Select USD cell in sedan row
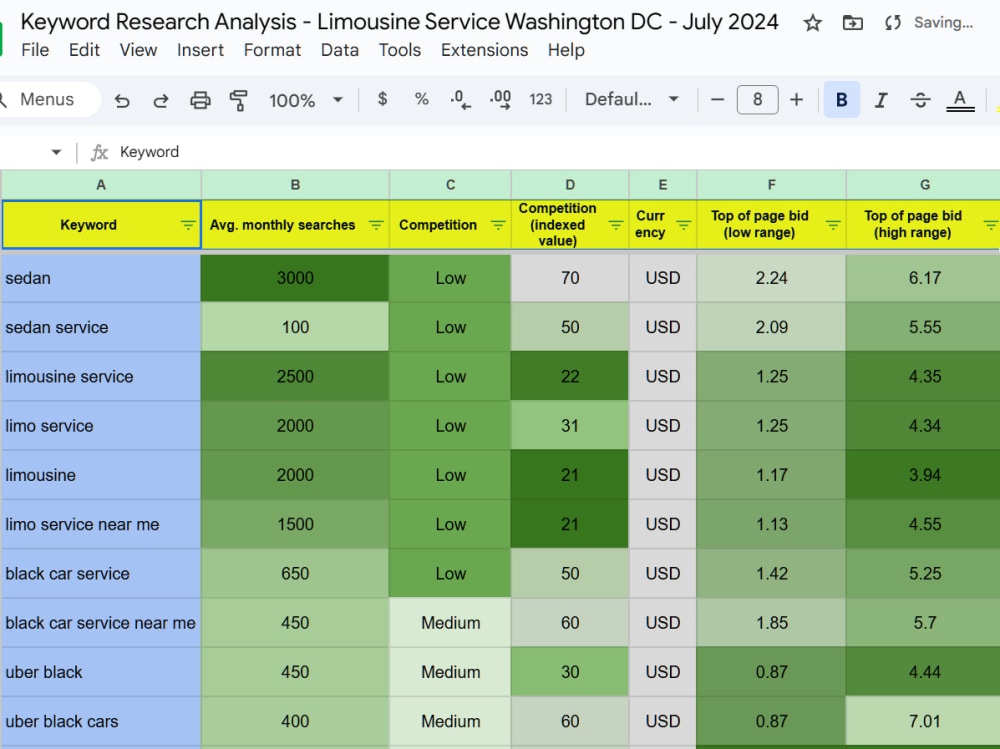This screenshot has width=1000, height=749. click(x=663, y=278)
